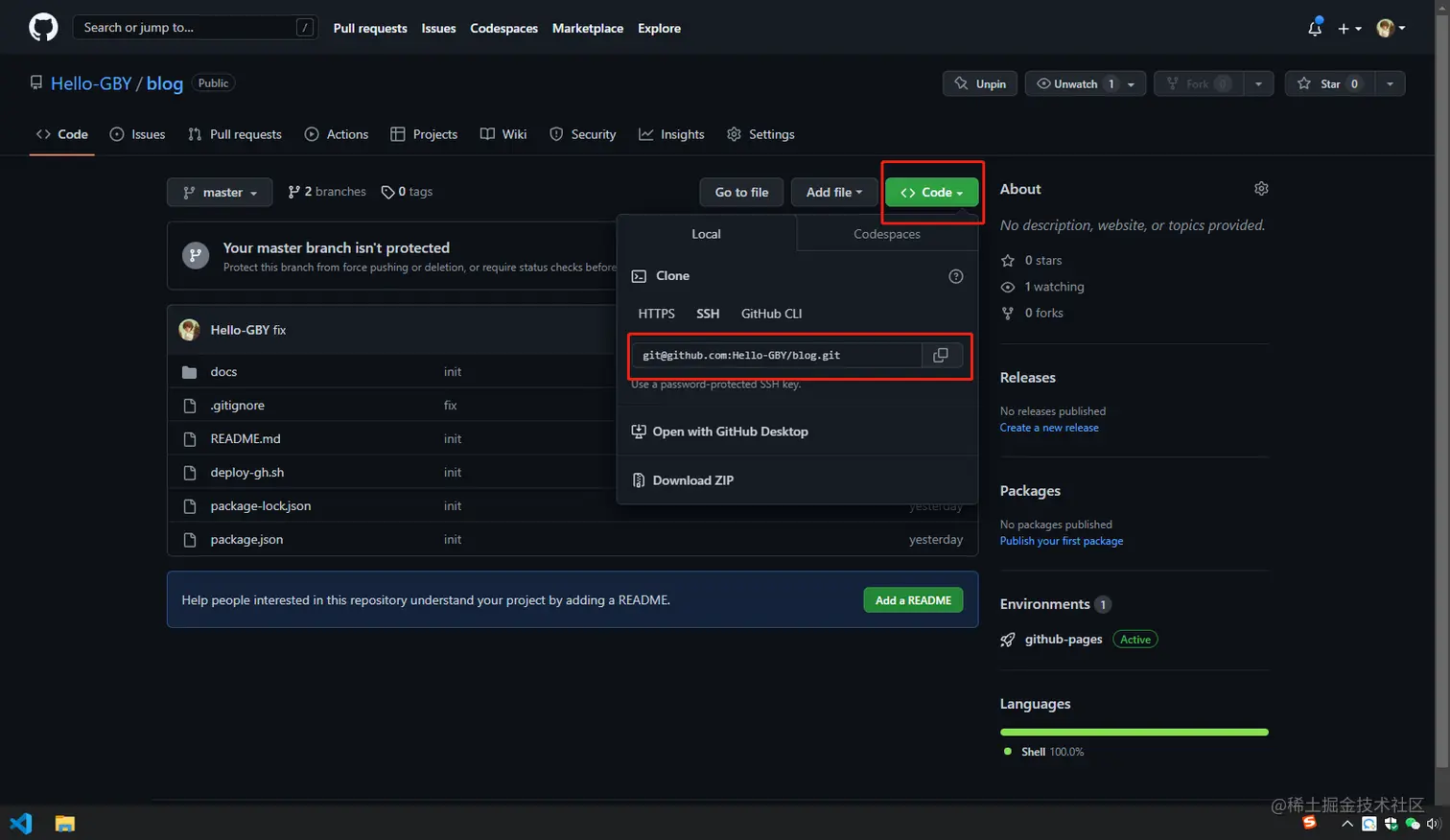1450x840 pixels.
Task: Choose the GitHub CLI clone option
Action: (x=772, y=314)
